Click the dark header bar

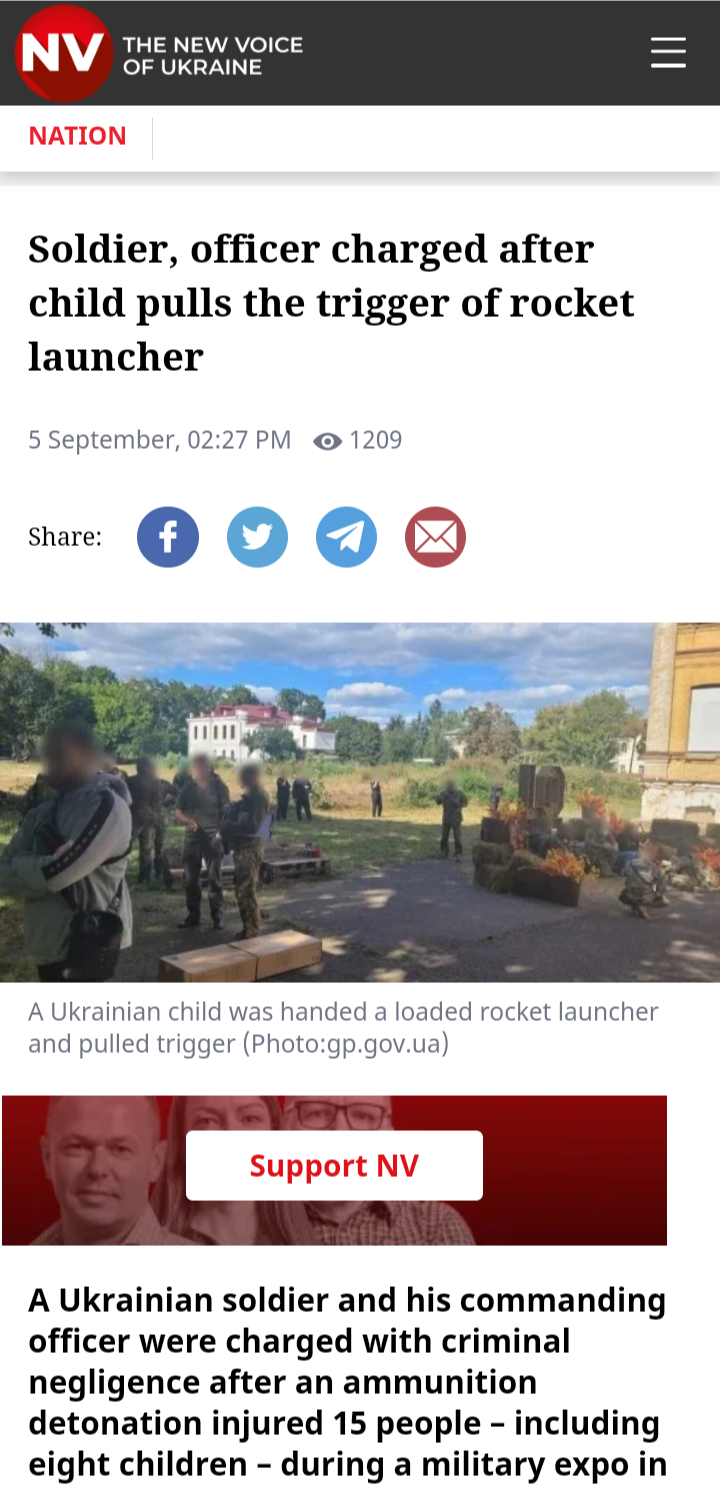coord(360,53)
